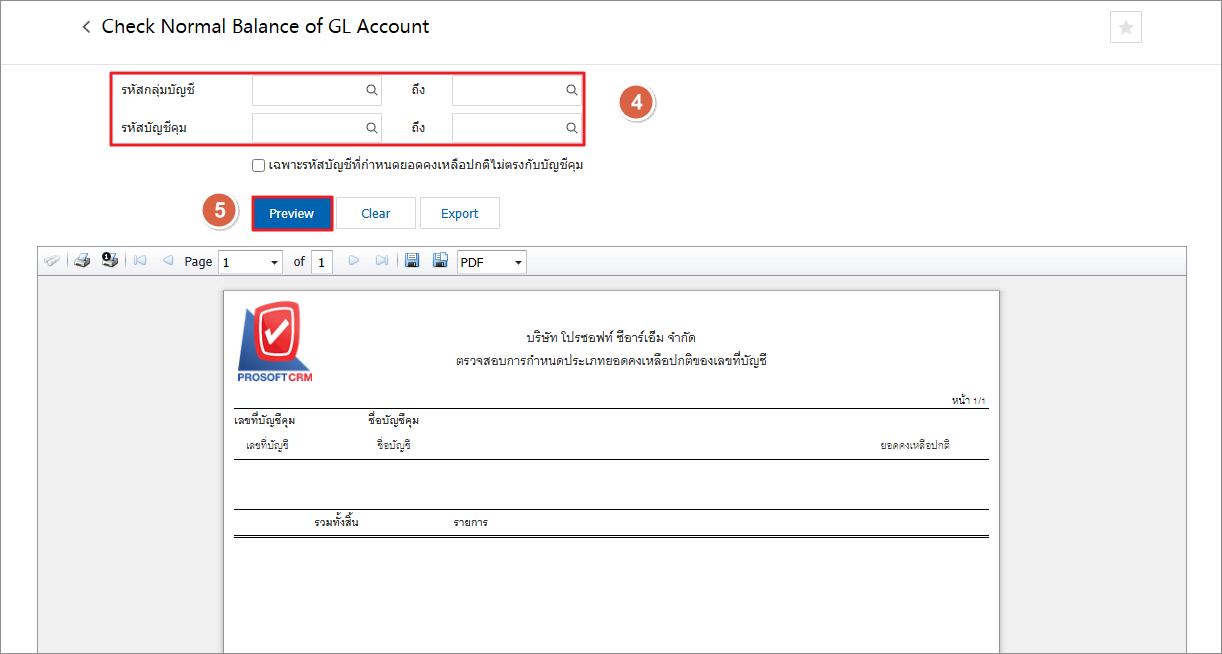
Task: Mark page as favorite with star
Action: tap(1125, 28)
